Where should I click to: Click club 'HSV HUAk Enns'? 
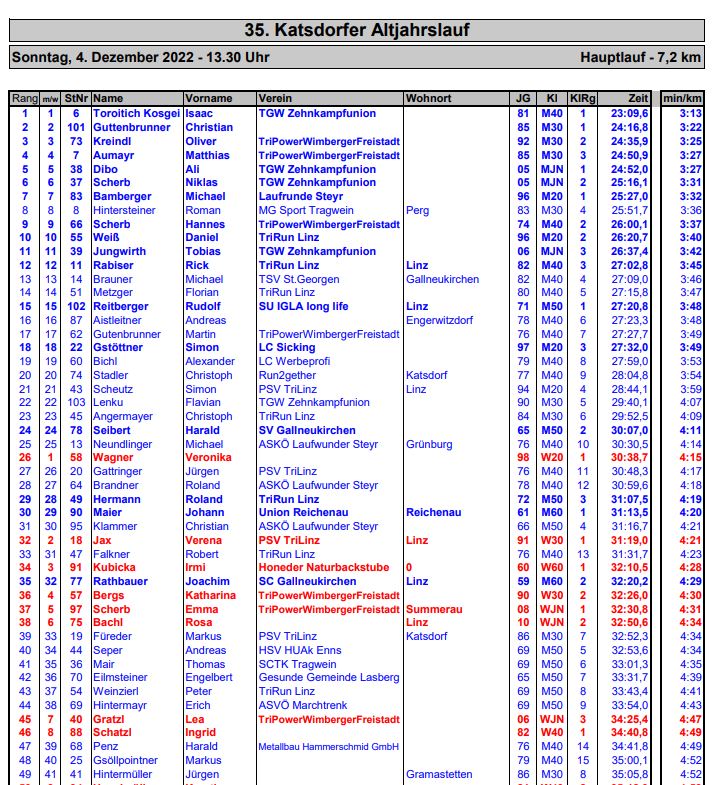pyautogui.click(x=300, y=651)
